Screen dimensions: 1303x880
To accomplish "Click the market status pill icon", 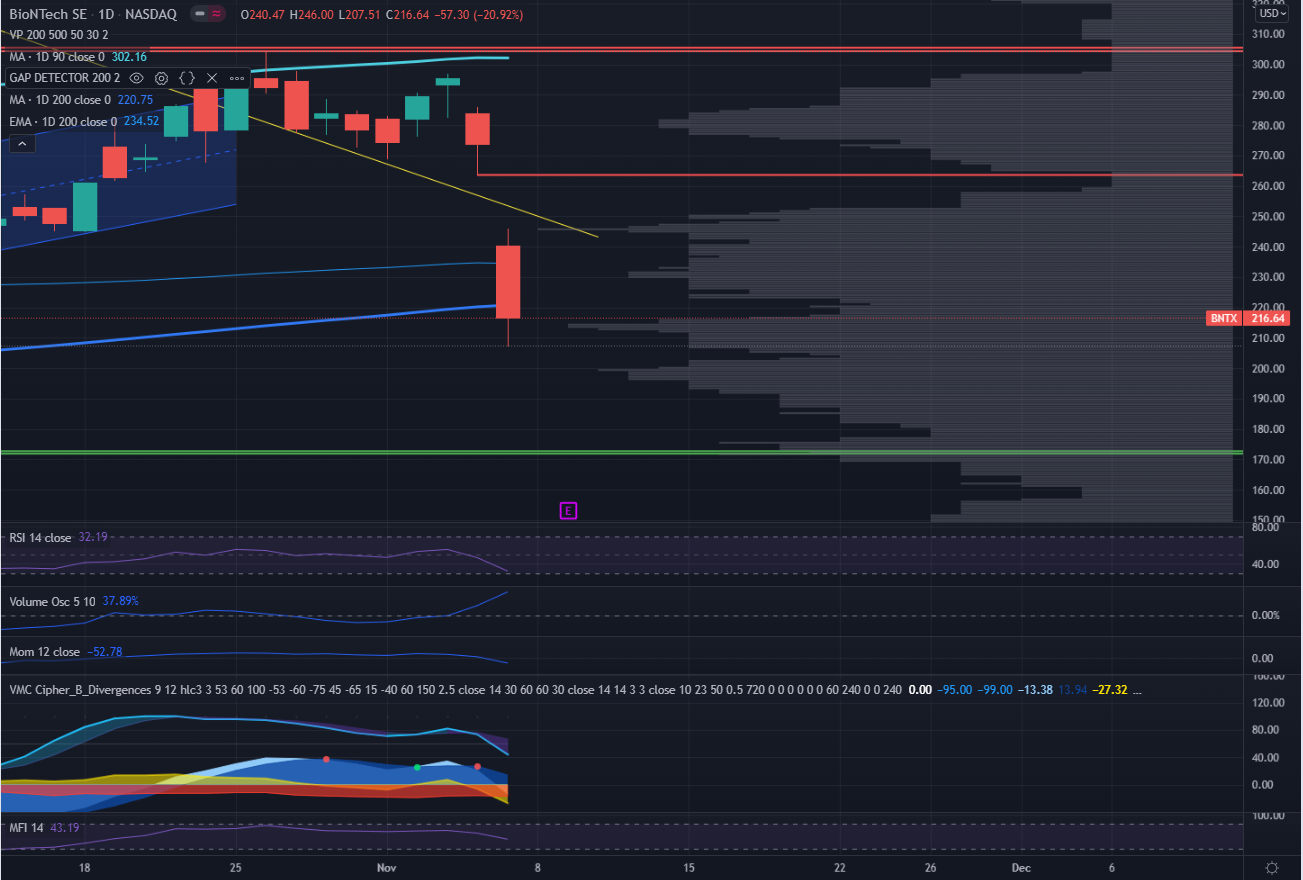I will click(207, 15).
